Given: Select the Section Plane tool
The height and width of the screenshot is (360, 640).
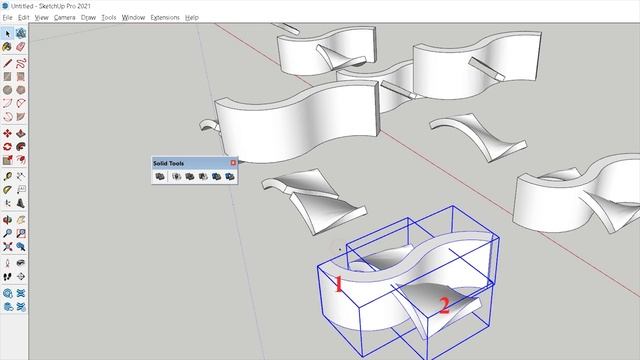Looking at the screenshot, I should [21, 277].
